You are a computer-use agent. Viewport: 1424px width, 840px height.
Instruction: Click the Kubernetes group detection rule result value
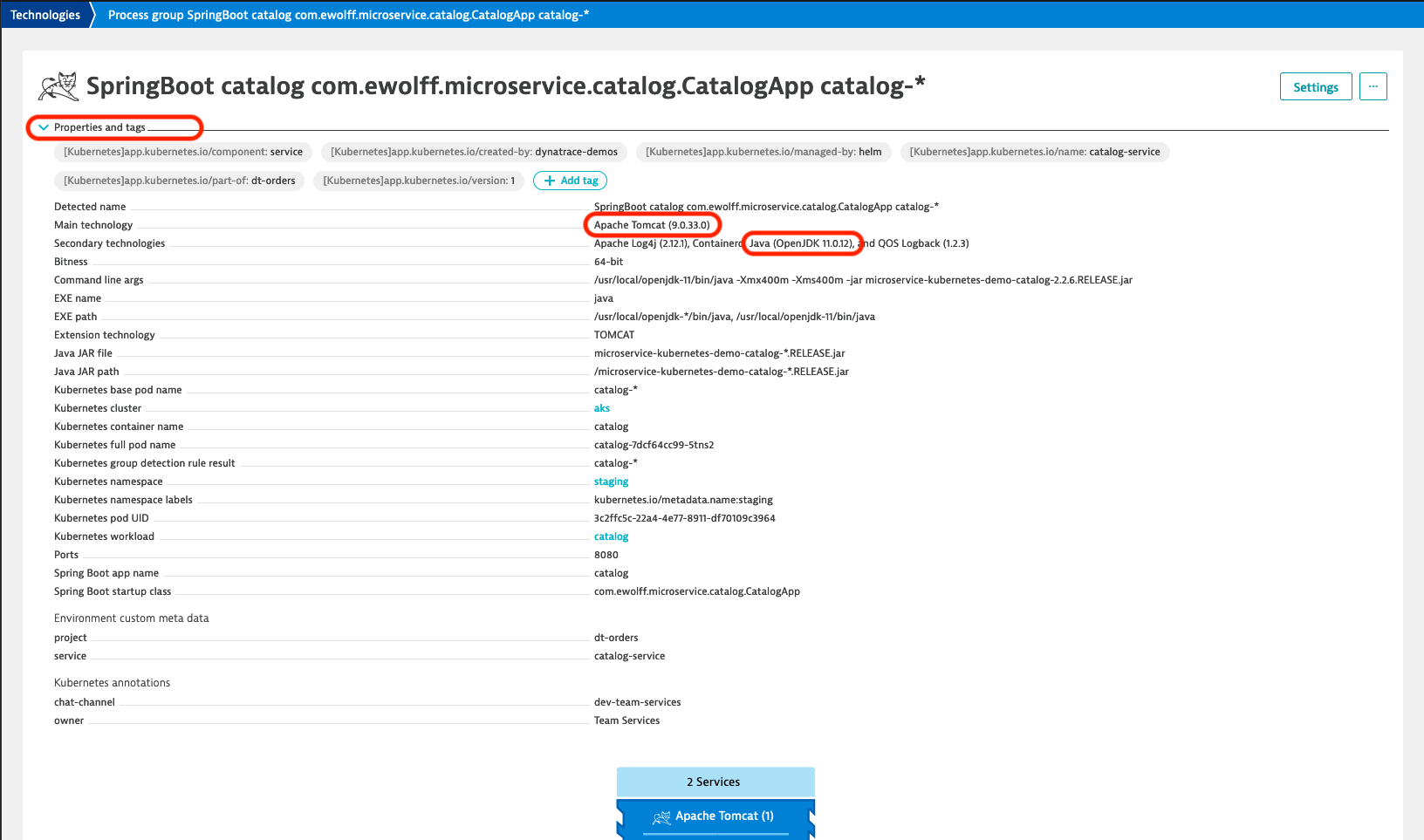point(616,463)
